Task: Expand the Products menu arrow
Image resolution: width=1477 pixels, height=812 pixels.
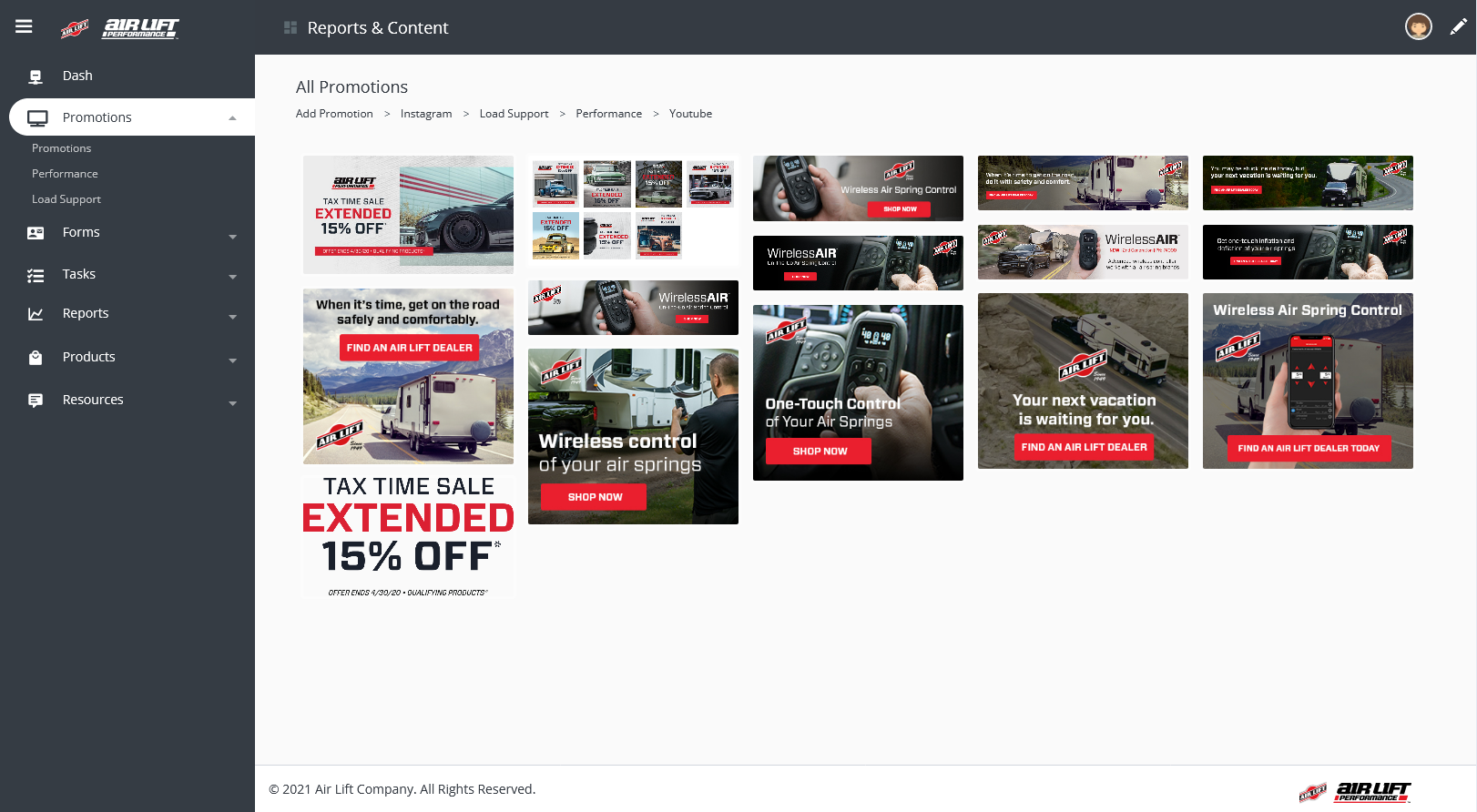Action: click(x=232, y=360)
